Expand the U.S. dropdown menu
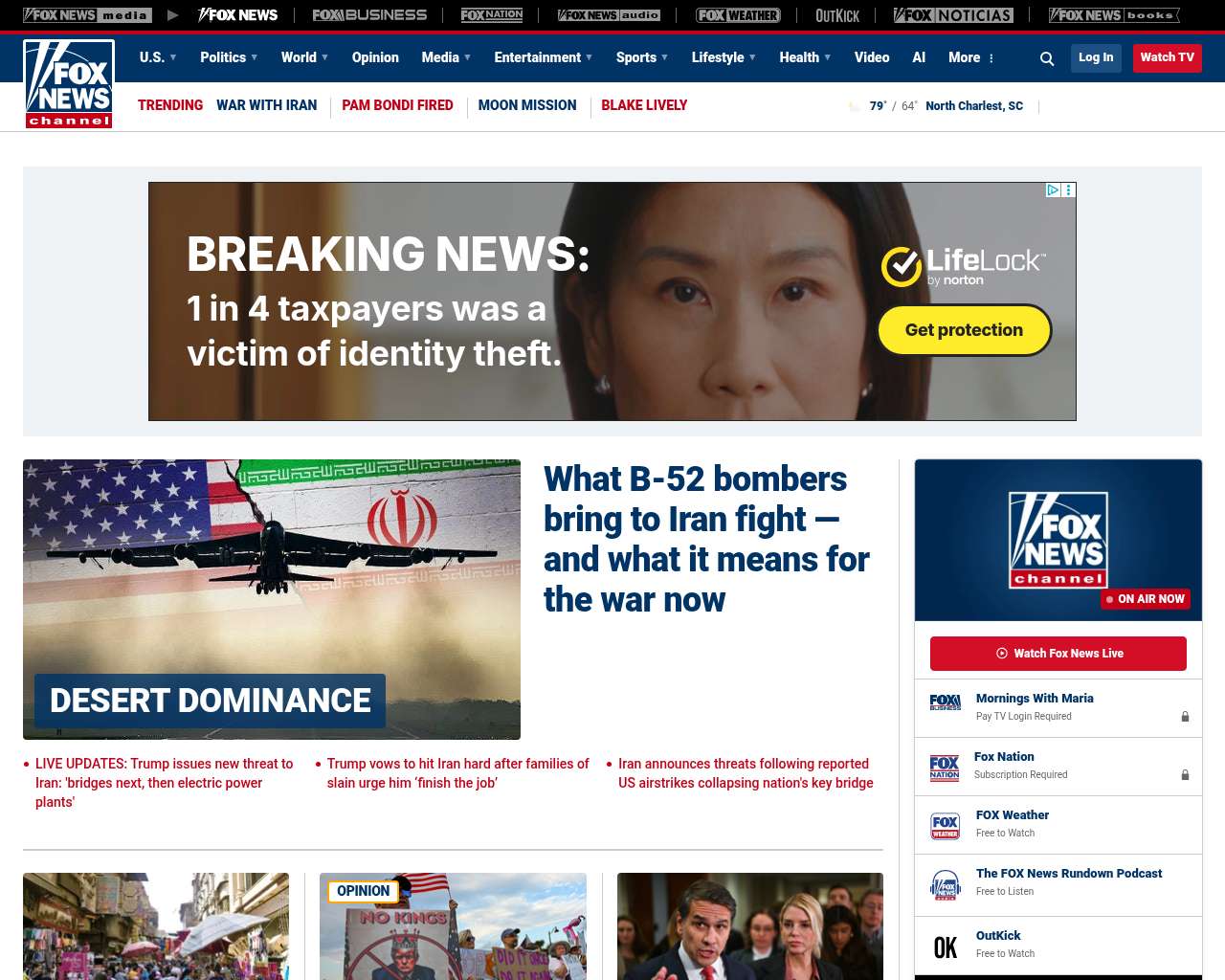Viewport: 1225px width, 980px height. pyautogui.click(x=158, y=57)
